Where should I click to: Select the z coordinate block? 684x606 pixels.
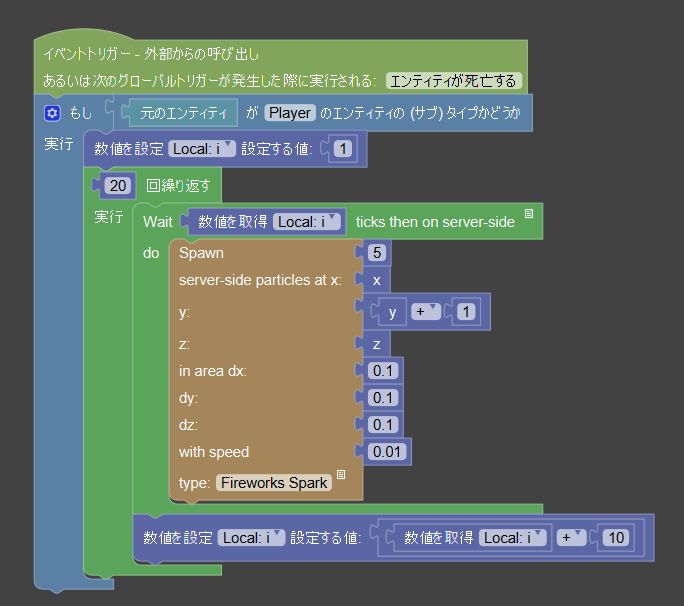(377, 344)
